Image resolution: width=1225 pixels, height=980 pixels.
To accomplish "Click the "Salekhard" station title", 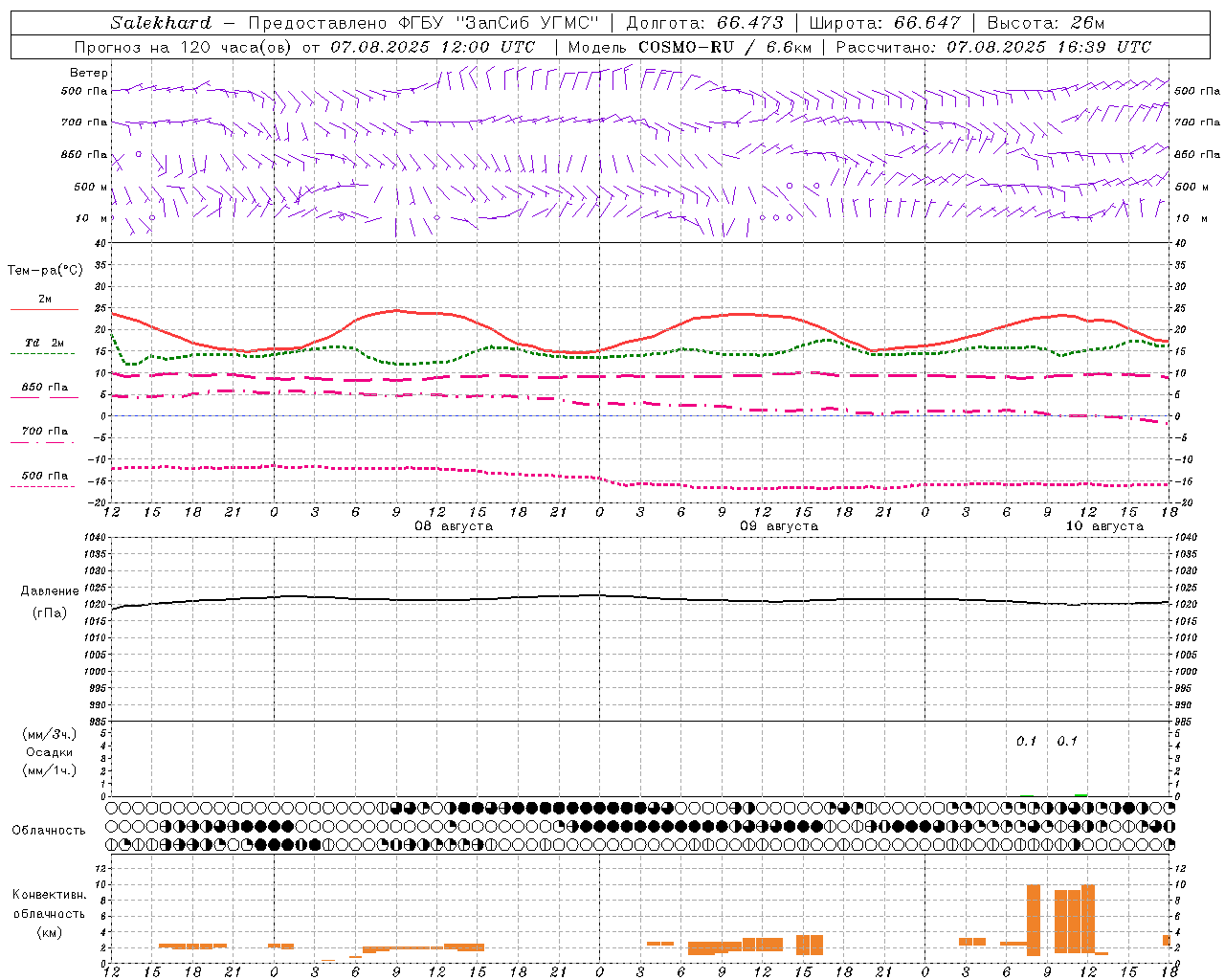I will point(161,23).
